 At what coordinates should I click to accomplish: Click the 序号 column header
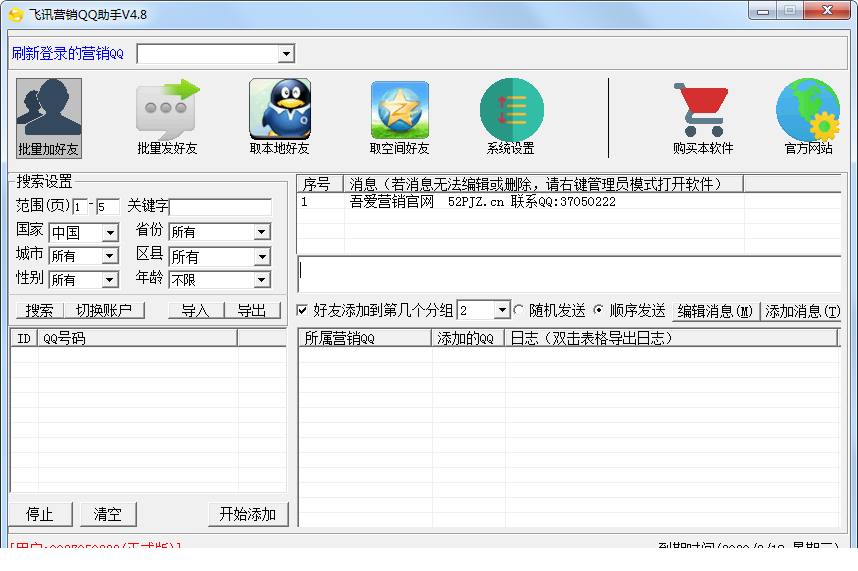click(320, 184)
